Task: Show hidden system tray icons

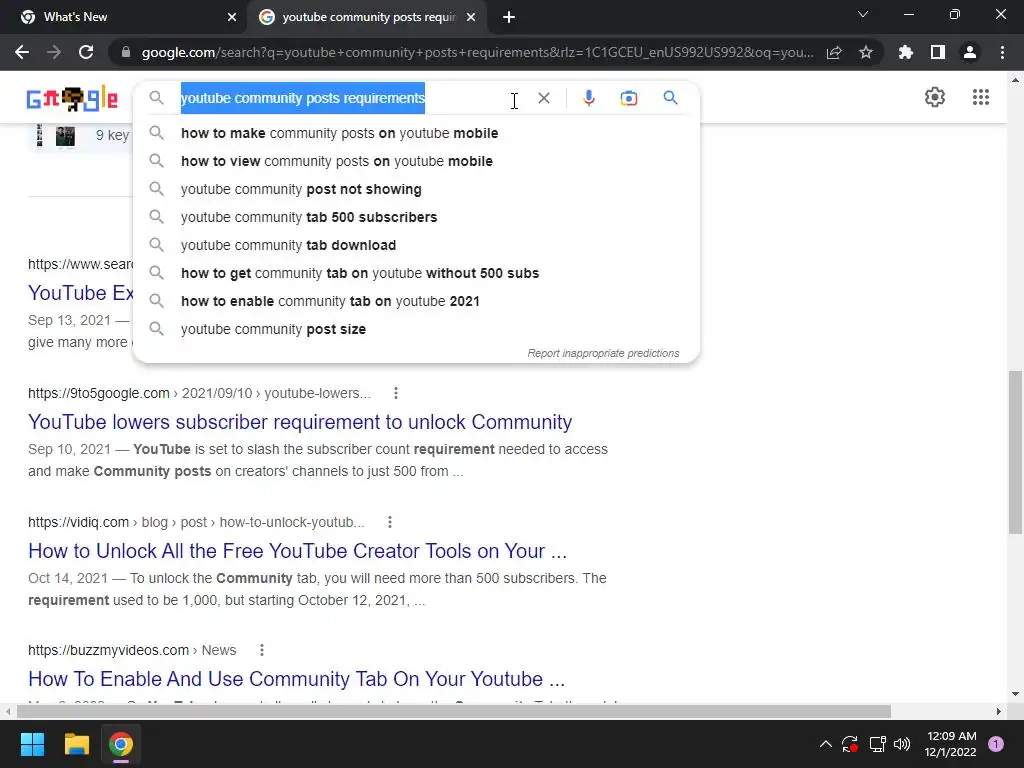Action: (825, 744)
